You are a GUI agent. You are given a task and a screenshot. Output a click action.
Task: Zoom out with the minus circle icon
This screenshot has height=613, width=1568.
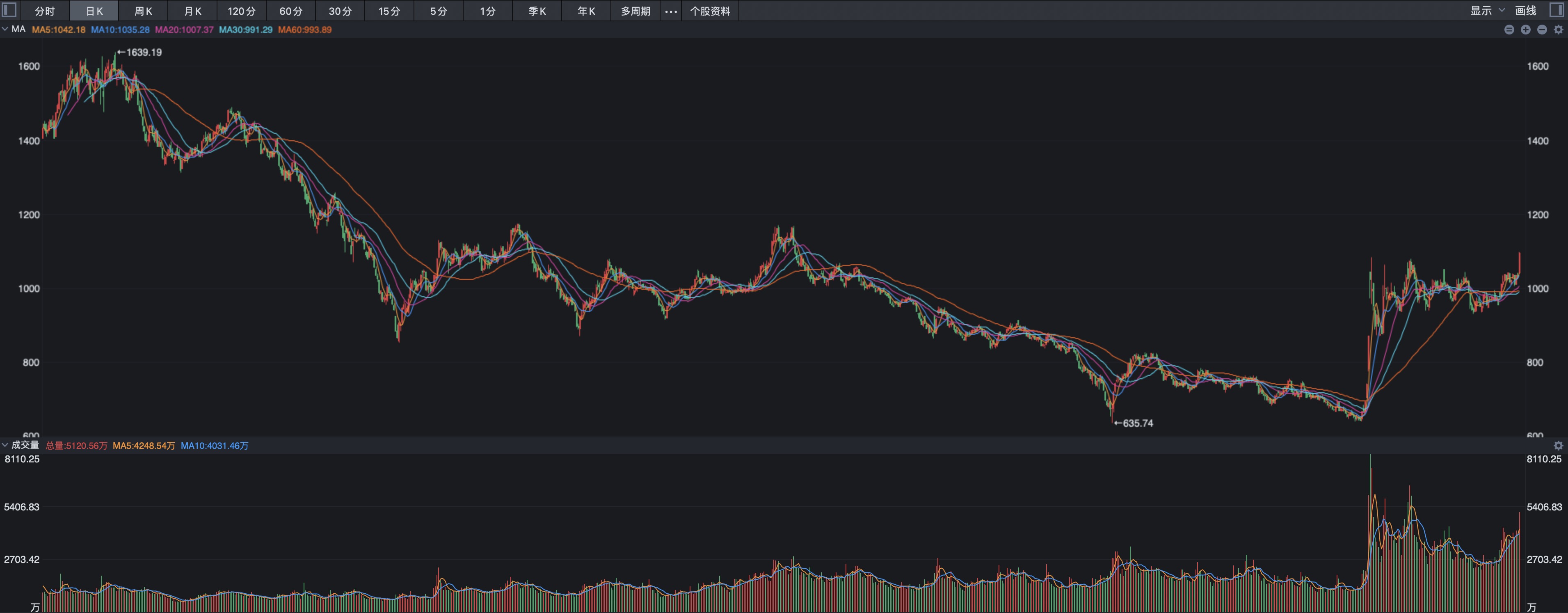coord(1542,30)
